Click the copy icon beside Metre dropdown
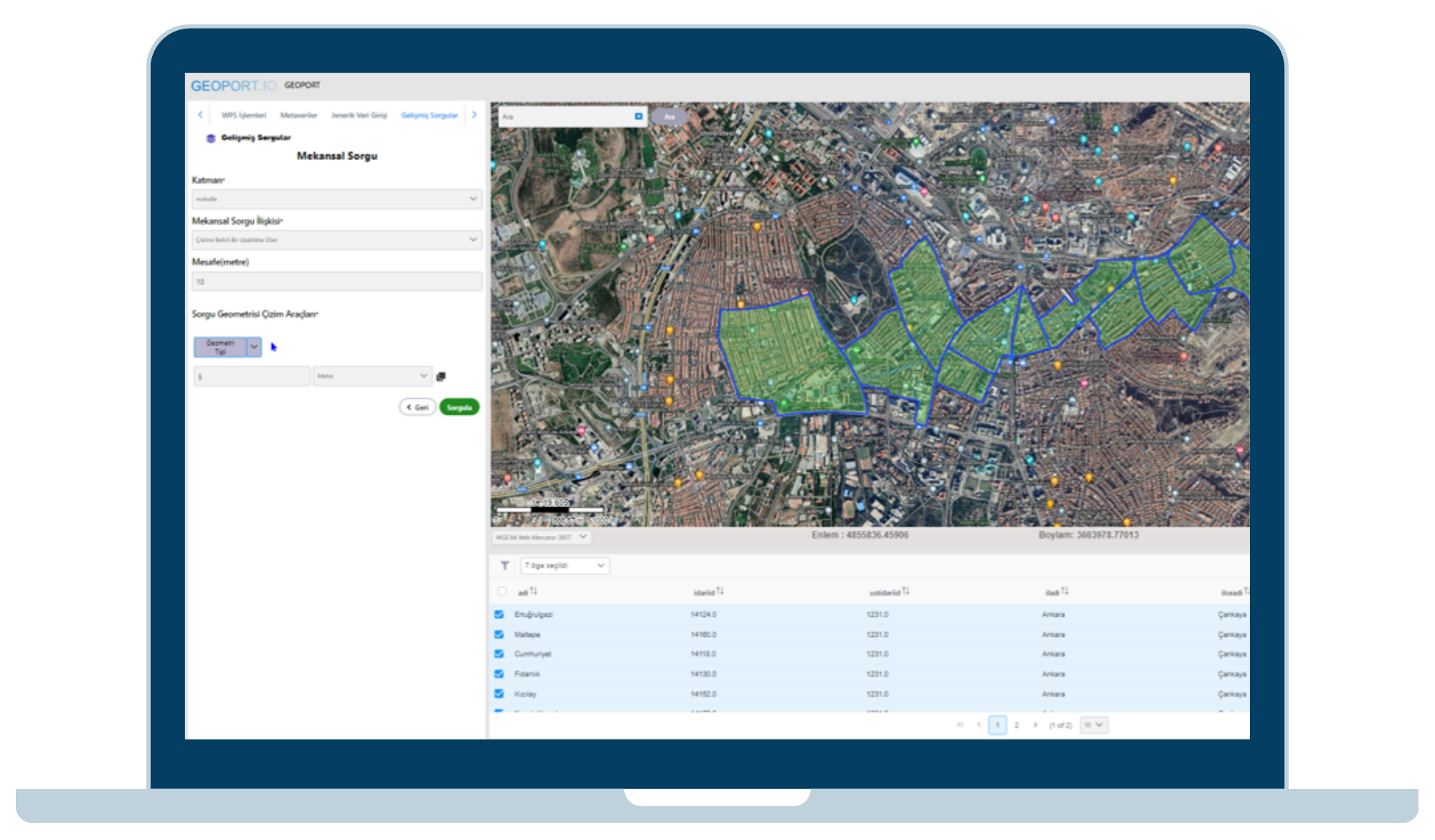 click(x=441, y=376)
